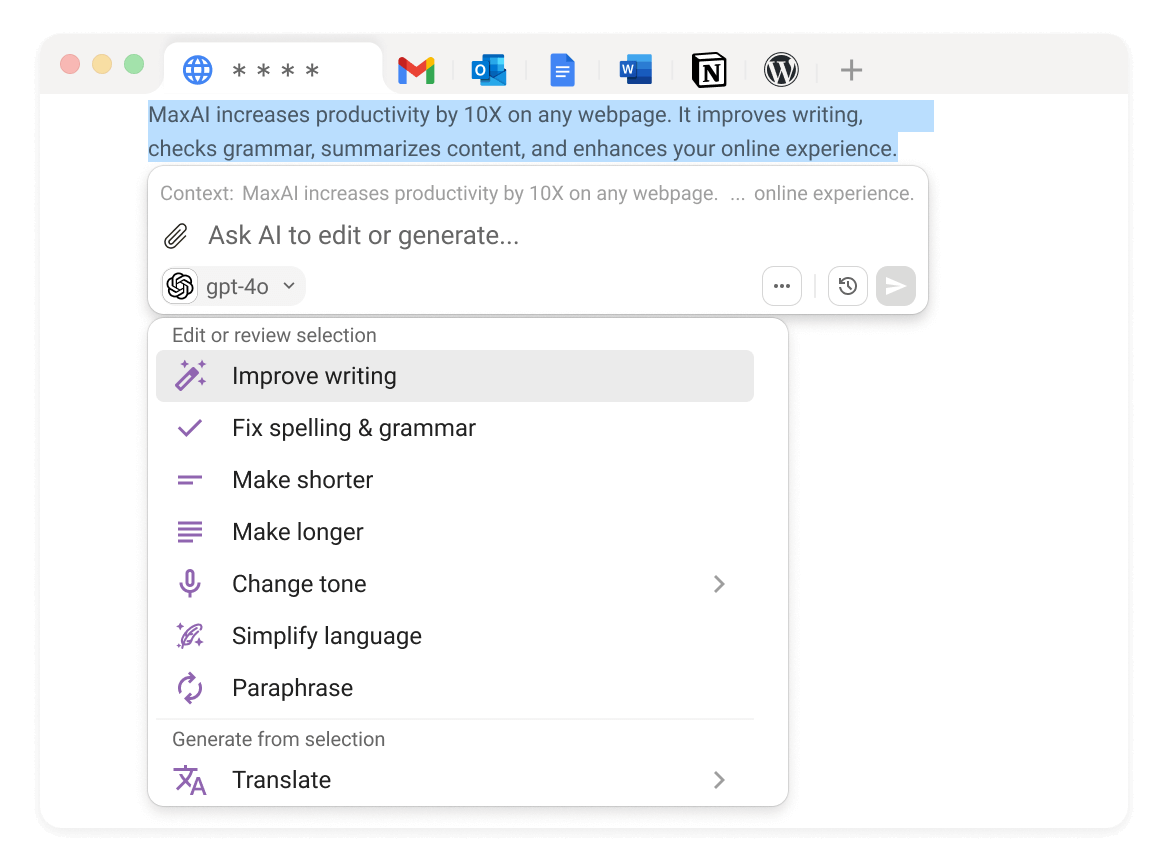Click the cycle arrows Paraphrase icon
1168x864 pixels.
[190, 688]
